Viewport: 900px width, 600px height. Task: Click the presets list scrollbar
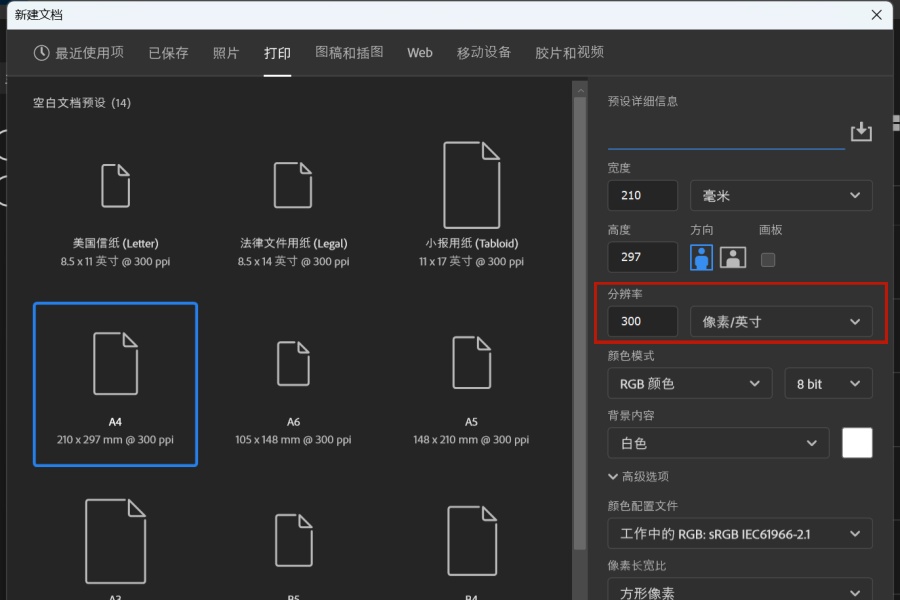click(580, 324)
